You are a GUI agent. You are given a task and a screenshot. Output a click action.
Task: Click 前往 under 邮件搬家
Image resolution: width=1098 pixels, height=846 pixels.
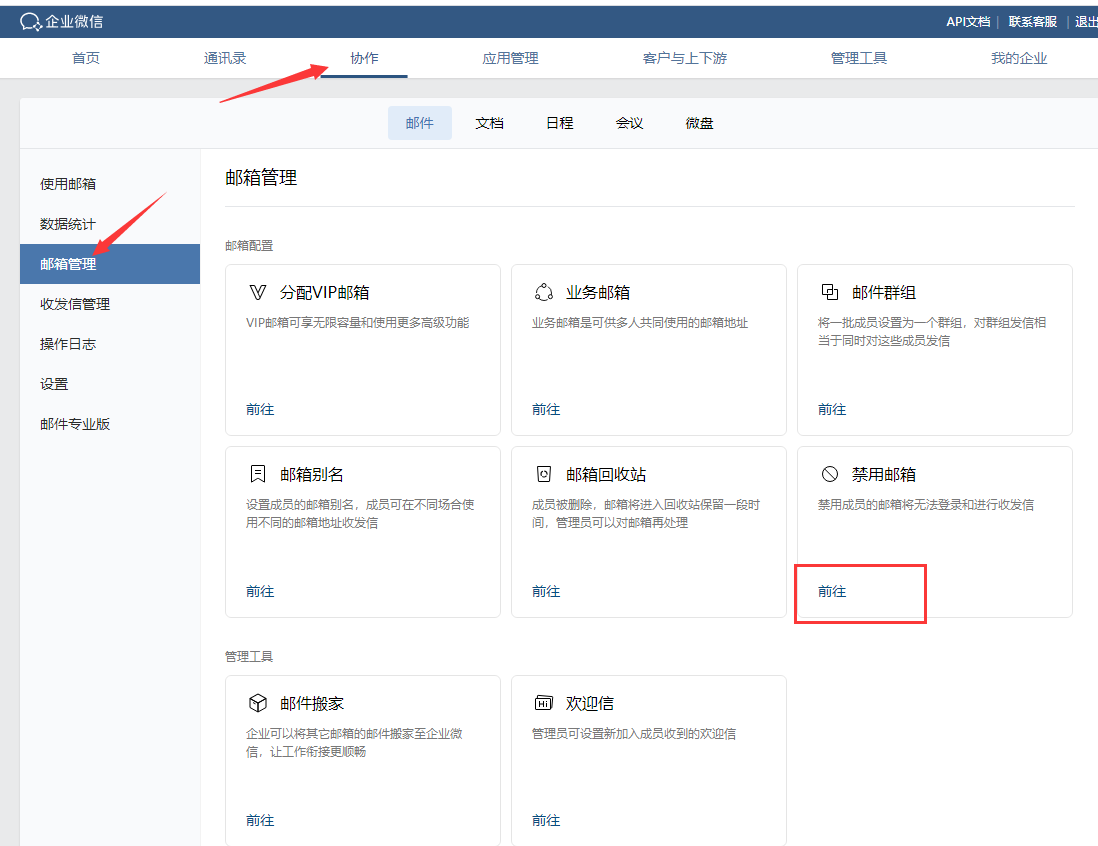click(x=260, y=820)
